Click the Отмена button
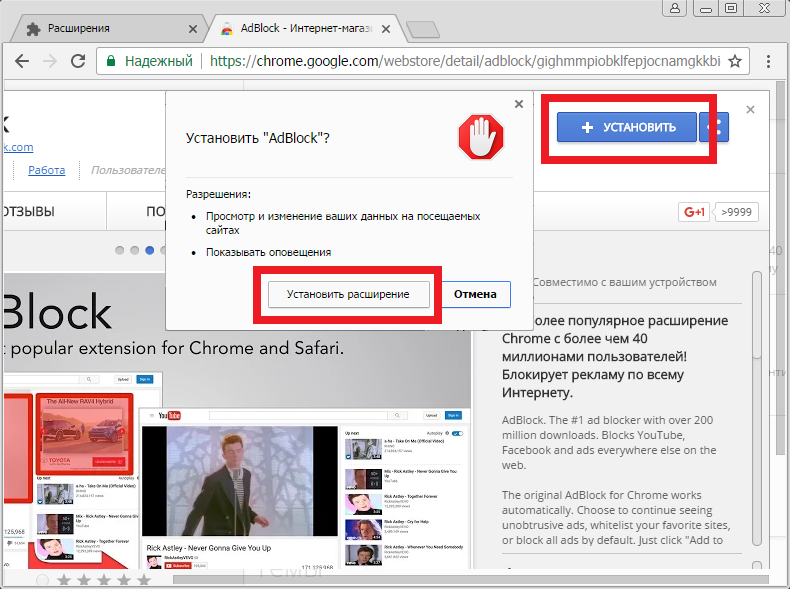790x589 pixels. 475,294
